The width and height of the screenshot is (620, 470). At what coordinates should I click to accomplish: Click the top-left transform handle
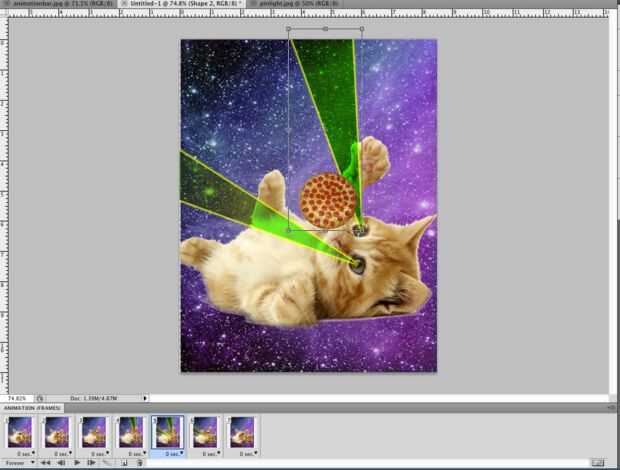(x=288, y=29)
